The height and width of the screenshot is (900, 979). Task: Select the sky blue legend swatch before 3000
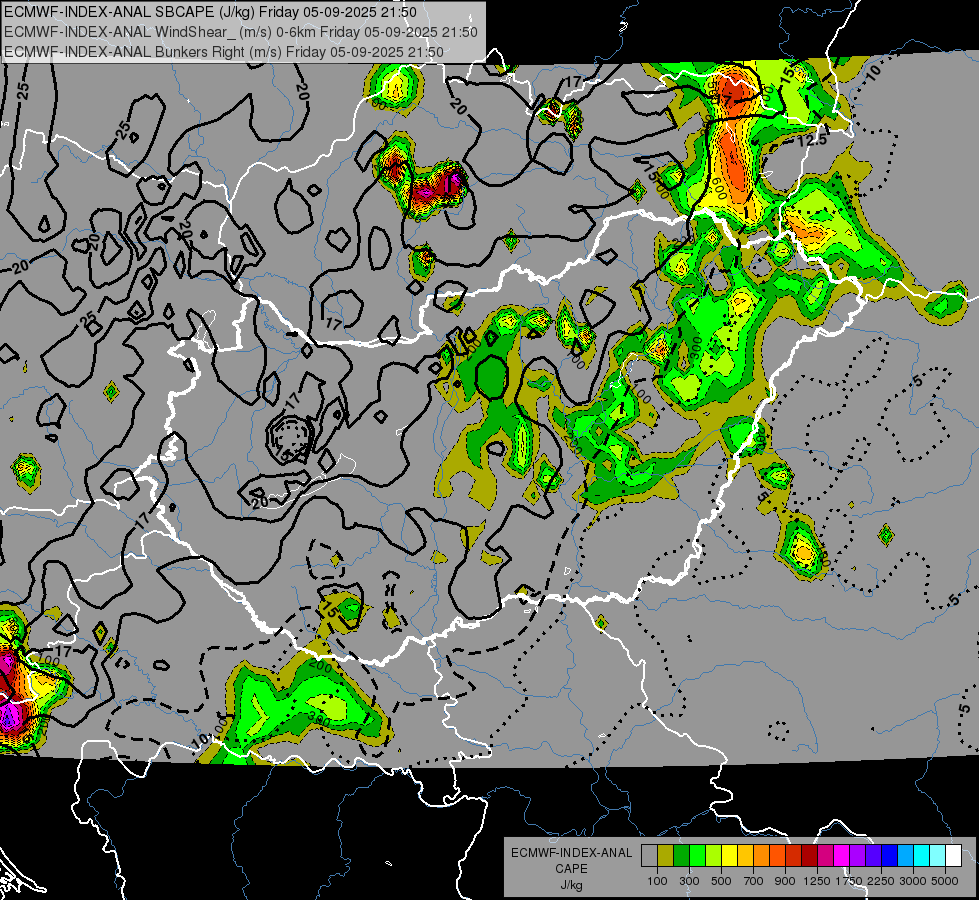[905, 855]
